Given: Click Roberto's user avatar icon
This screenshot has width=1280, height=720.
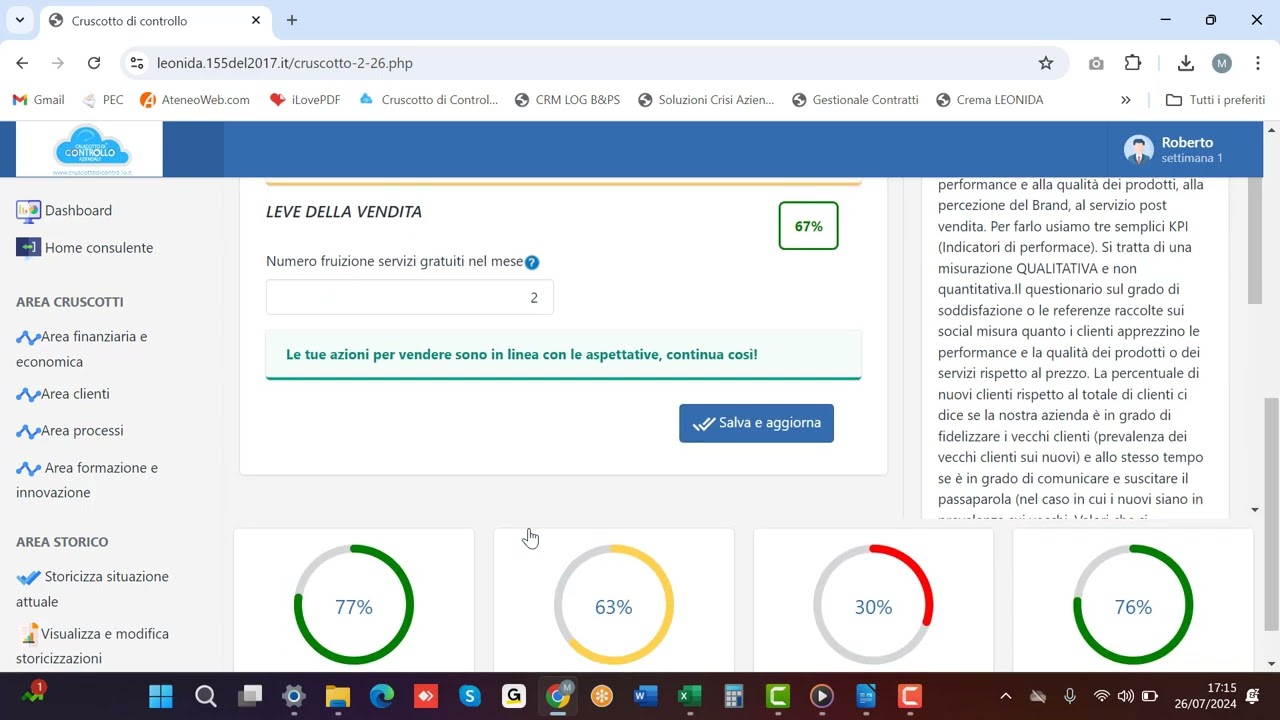Looking at the screenshot, I should click(x=1138, y=150).
